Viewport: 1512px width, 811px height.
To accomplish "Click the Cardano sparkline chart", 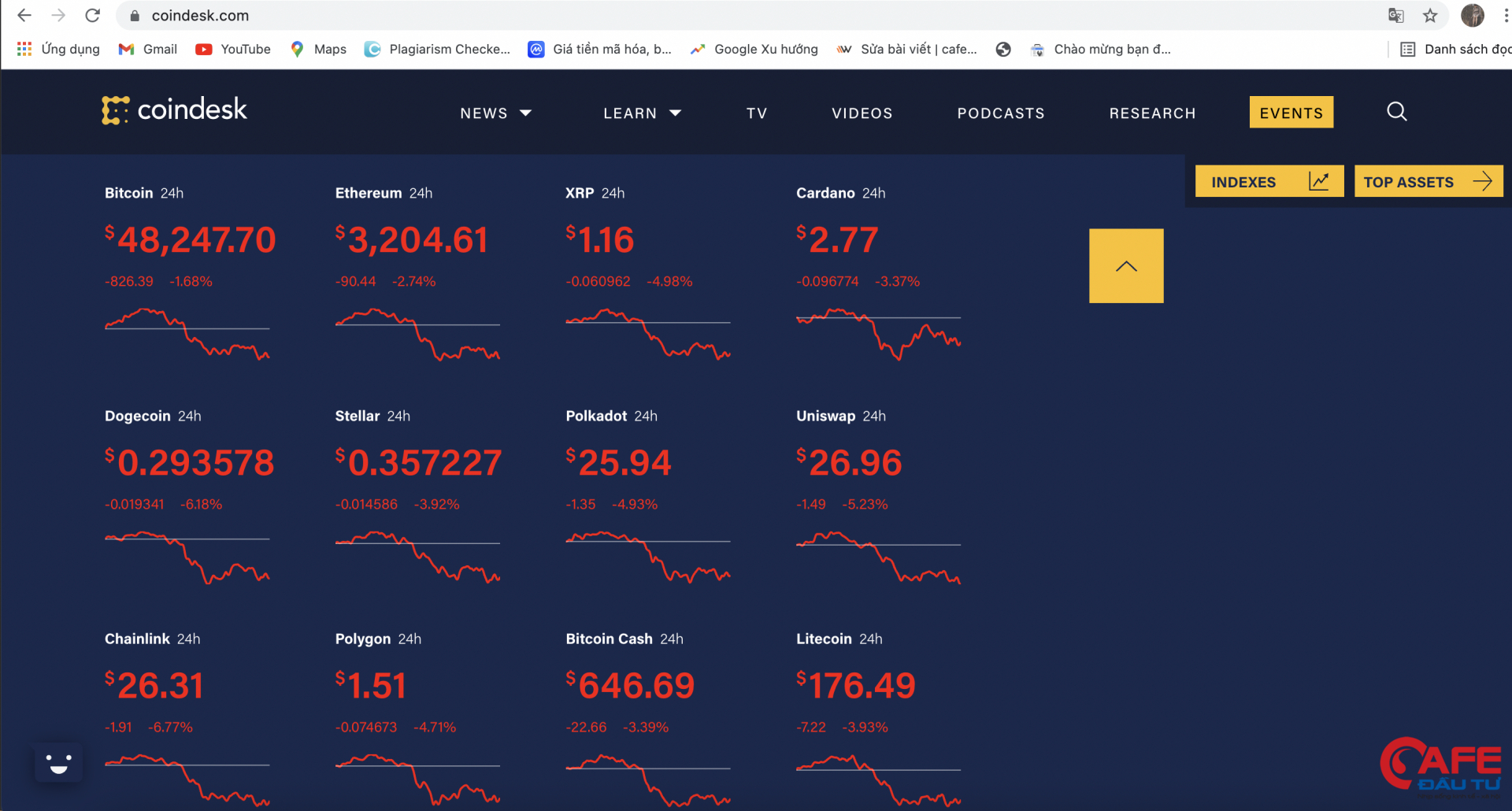I will tap(878, 334).
